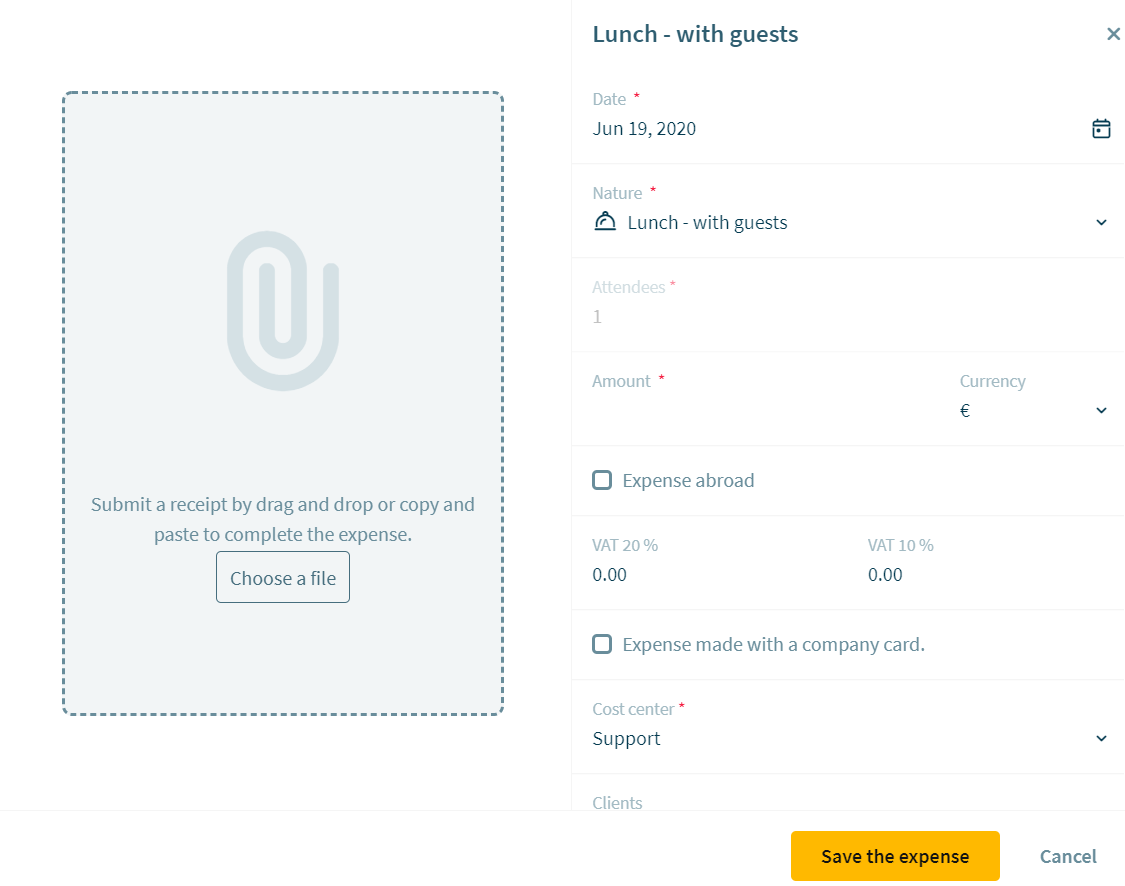Tick the Expense abroad checkbox

tap(602, 480)
